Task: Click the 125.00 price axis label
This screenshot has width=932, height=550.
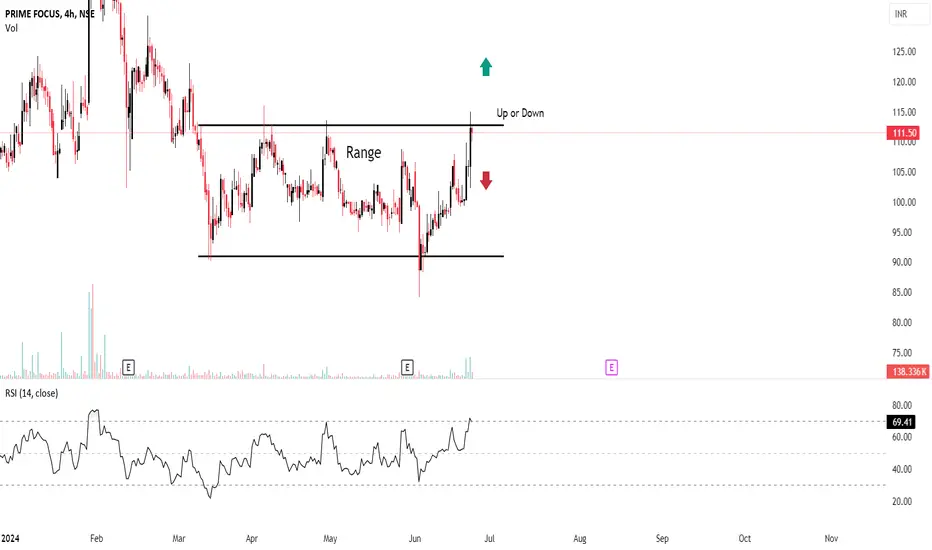Action: (x=903, y=52)
